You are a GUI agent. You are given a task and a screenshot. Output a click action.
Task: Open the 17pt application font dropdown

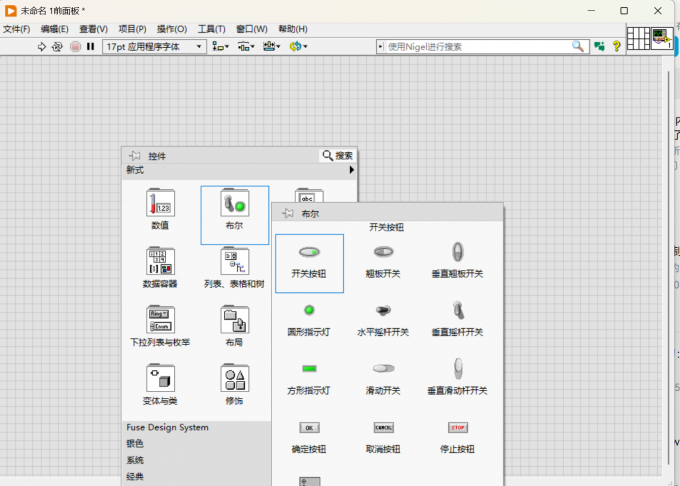(154, 46)
